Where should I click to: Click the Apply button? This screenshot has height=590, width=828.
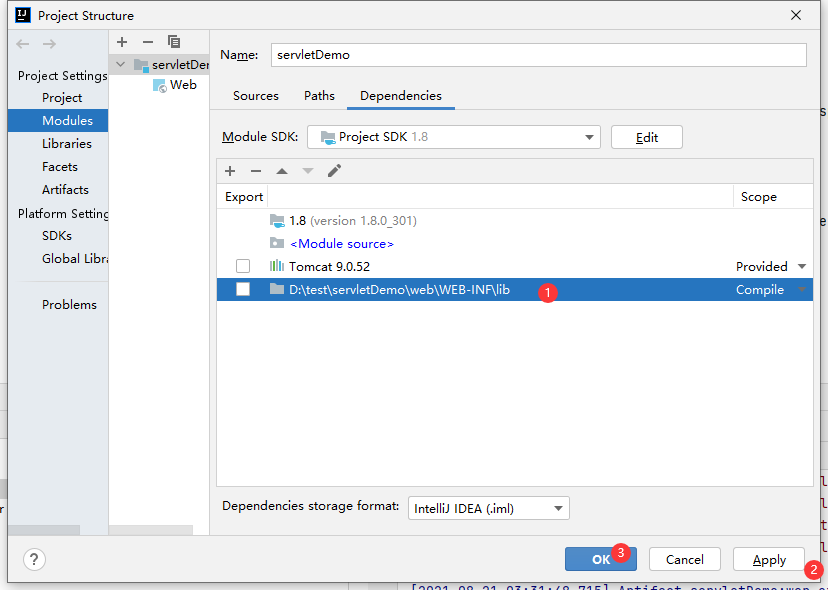point(769,559)
